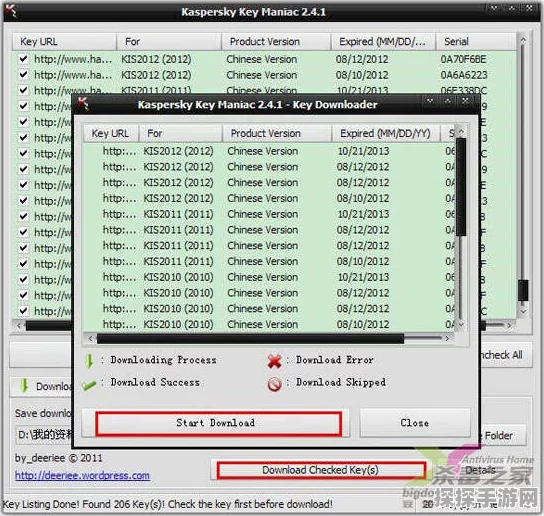Click main window scroll up arrow
Screen dimensions: 544x516
click(523, 41)
